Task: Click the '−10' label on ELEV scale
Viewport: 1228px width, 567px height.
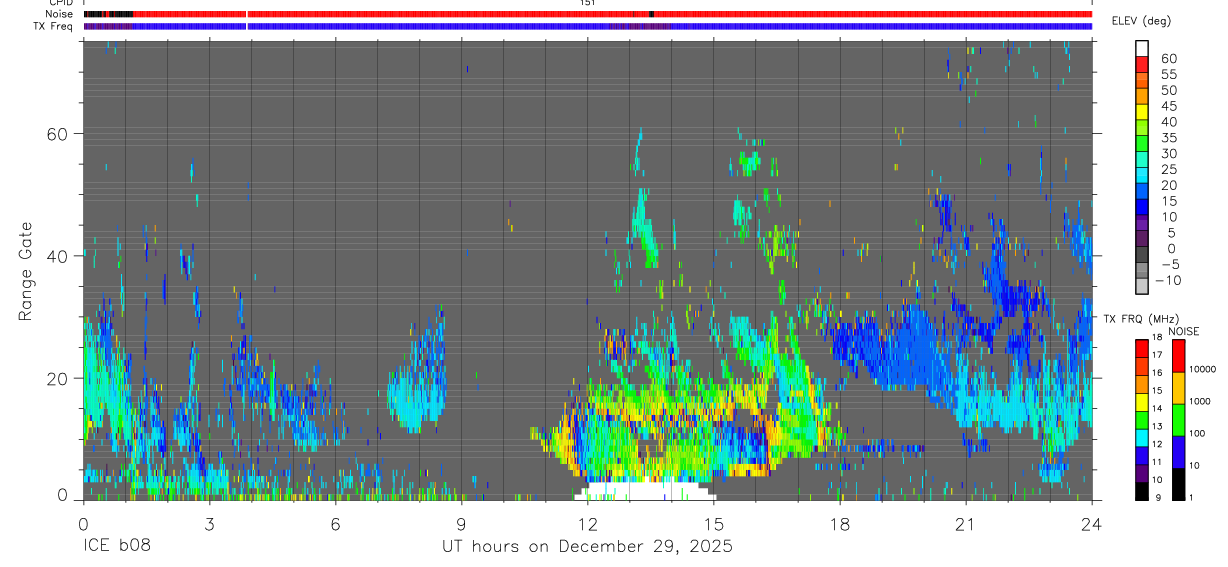Action: pos(1166,281)
